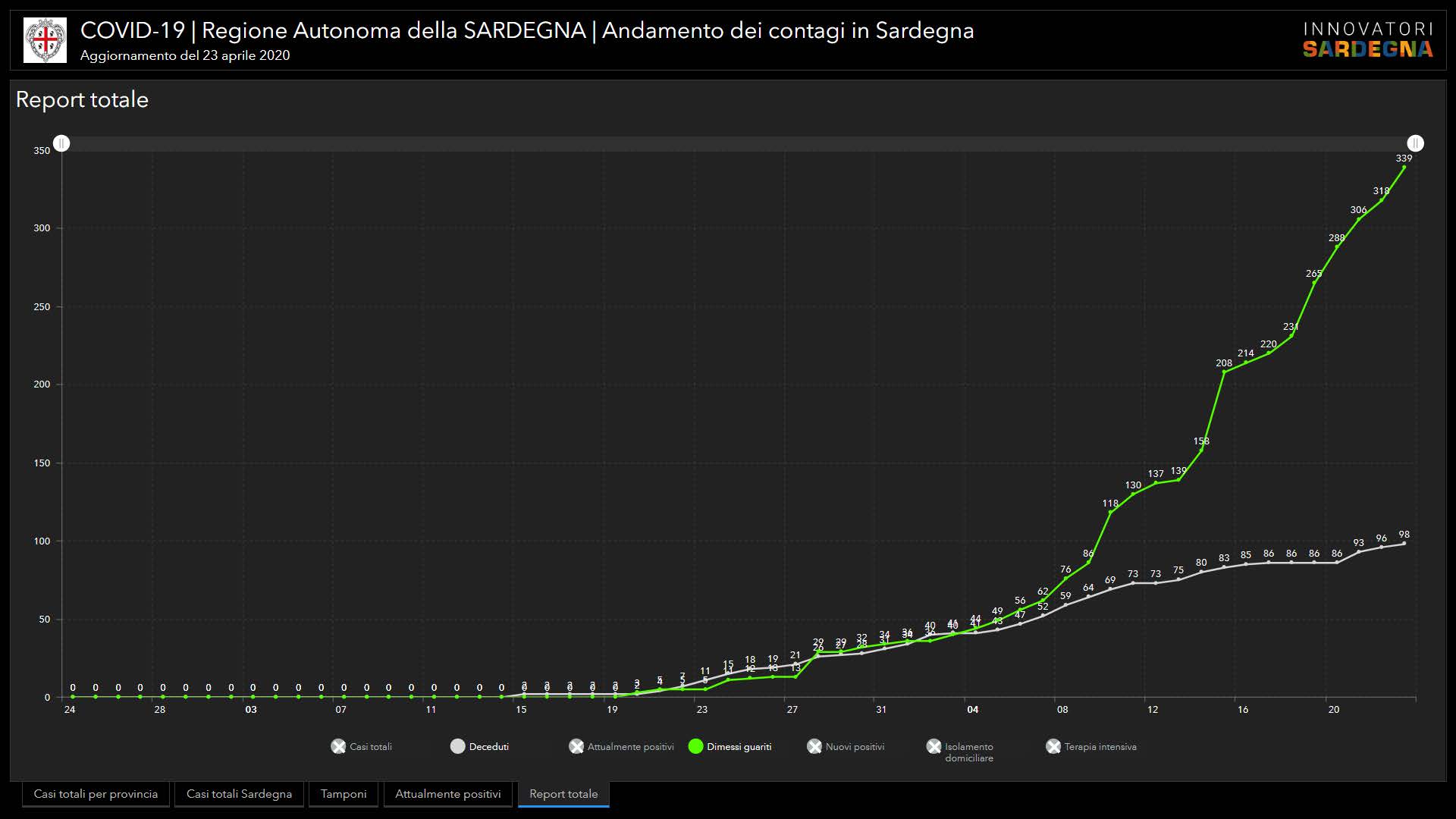The width and height of the screenshot is (1456, 819).
Task: Enable the Casi totali legend marker
Action: click(x=338, y=747)
